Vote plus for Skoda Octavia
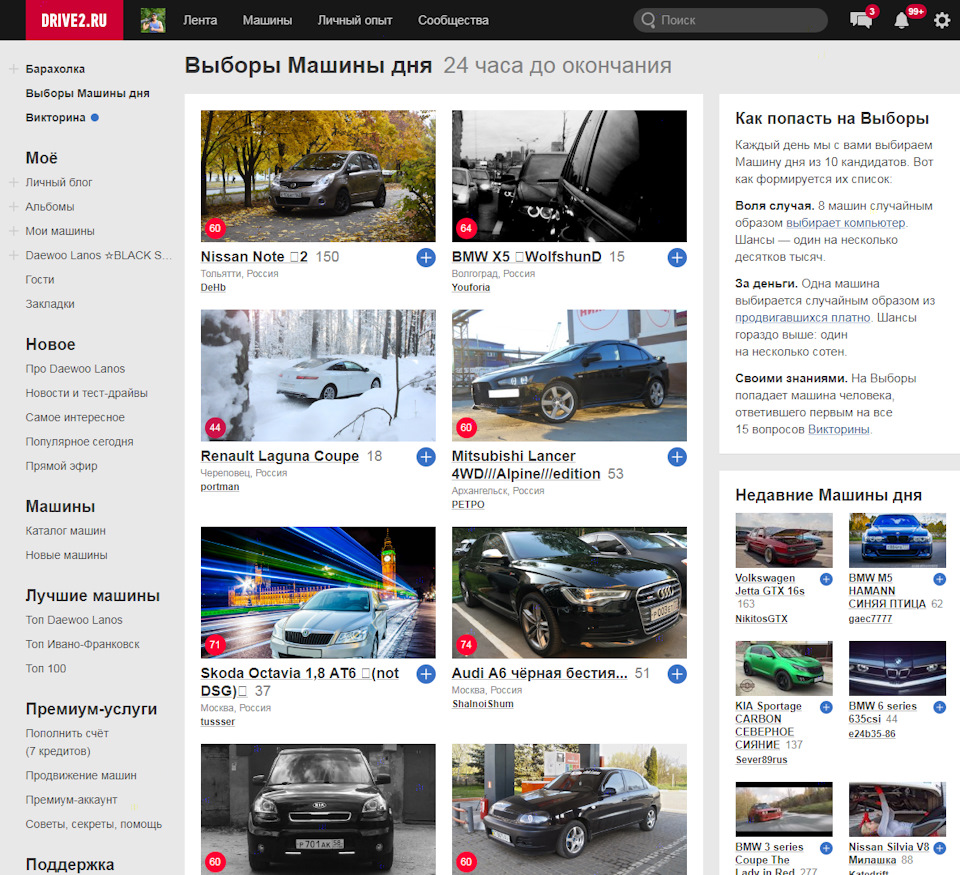Viewport: 960px width, 875px height. (426, 674)
